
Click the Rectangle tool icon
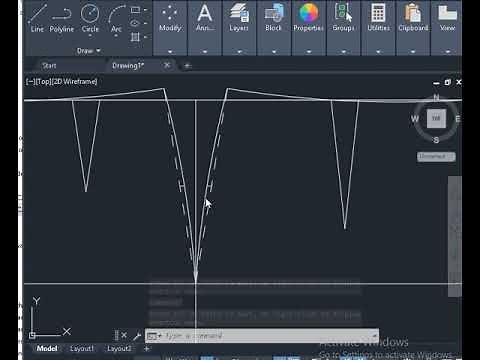(135, 10)
